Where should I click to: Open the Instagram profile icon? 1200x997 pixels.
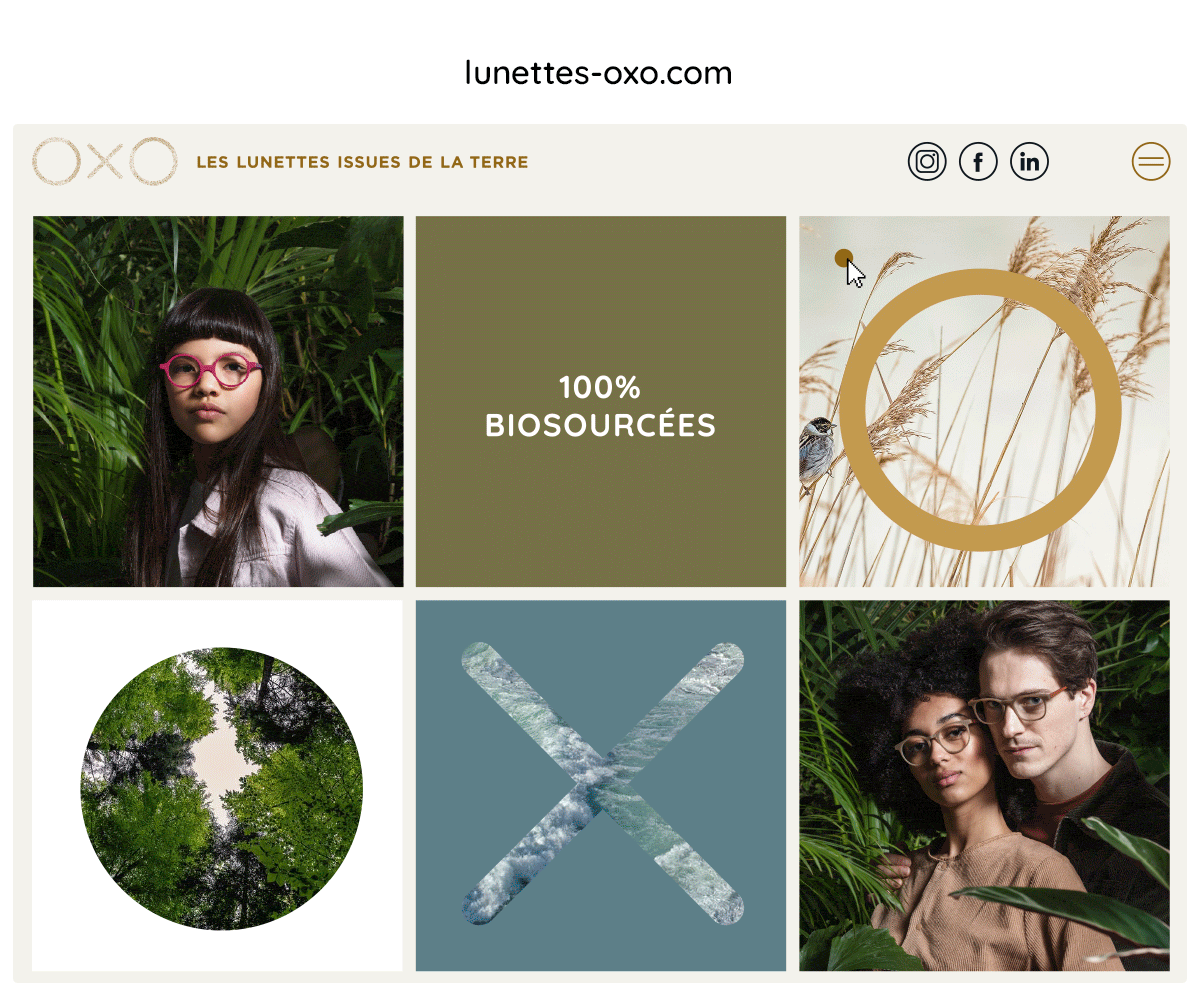[927, 161]
